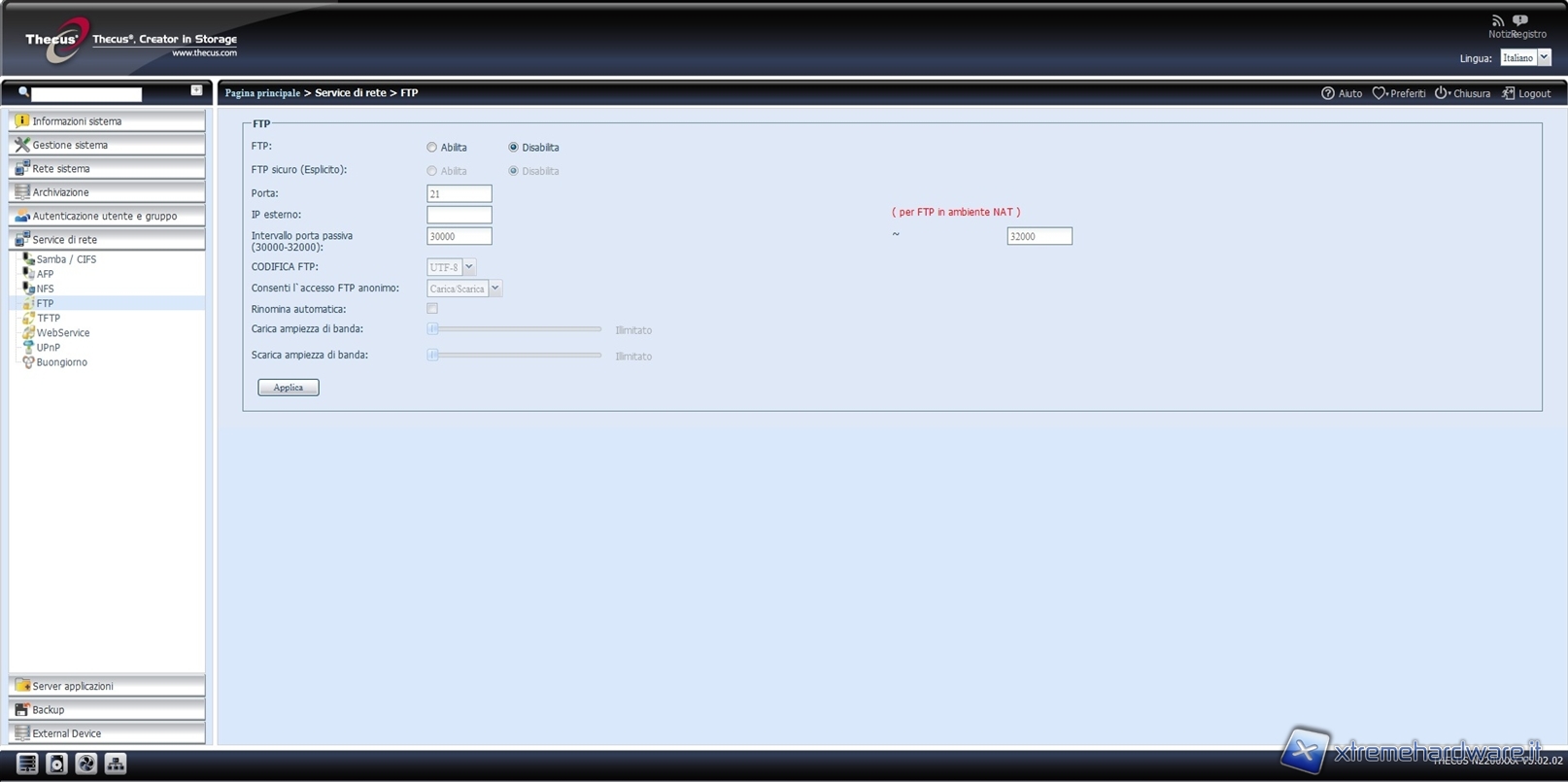Image resolution: width=1568 pixels, height=782 pixels.
Task: Open the Preferiti favorites heart icon
Action: pos(1379,93)
